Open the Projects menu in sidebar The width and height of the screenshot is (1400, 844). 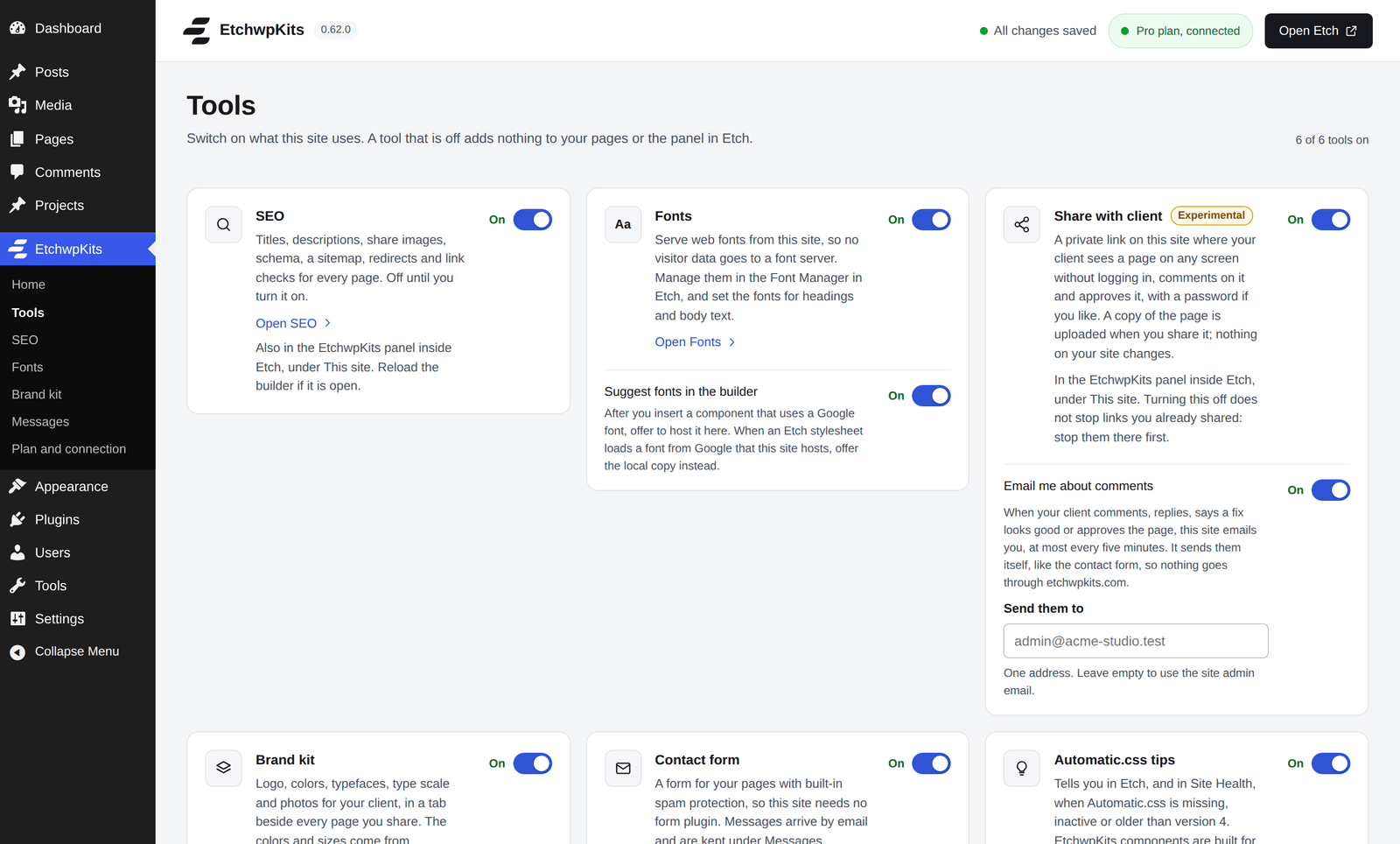[x=78, y=206]
